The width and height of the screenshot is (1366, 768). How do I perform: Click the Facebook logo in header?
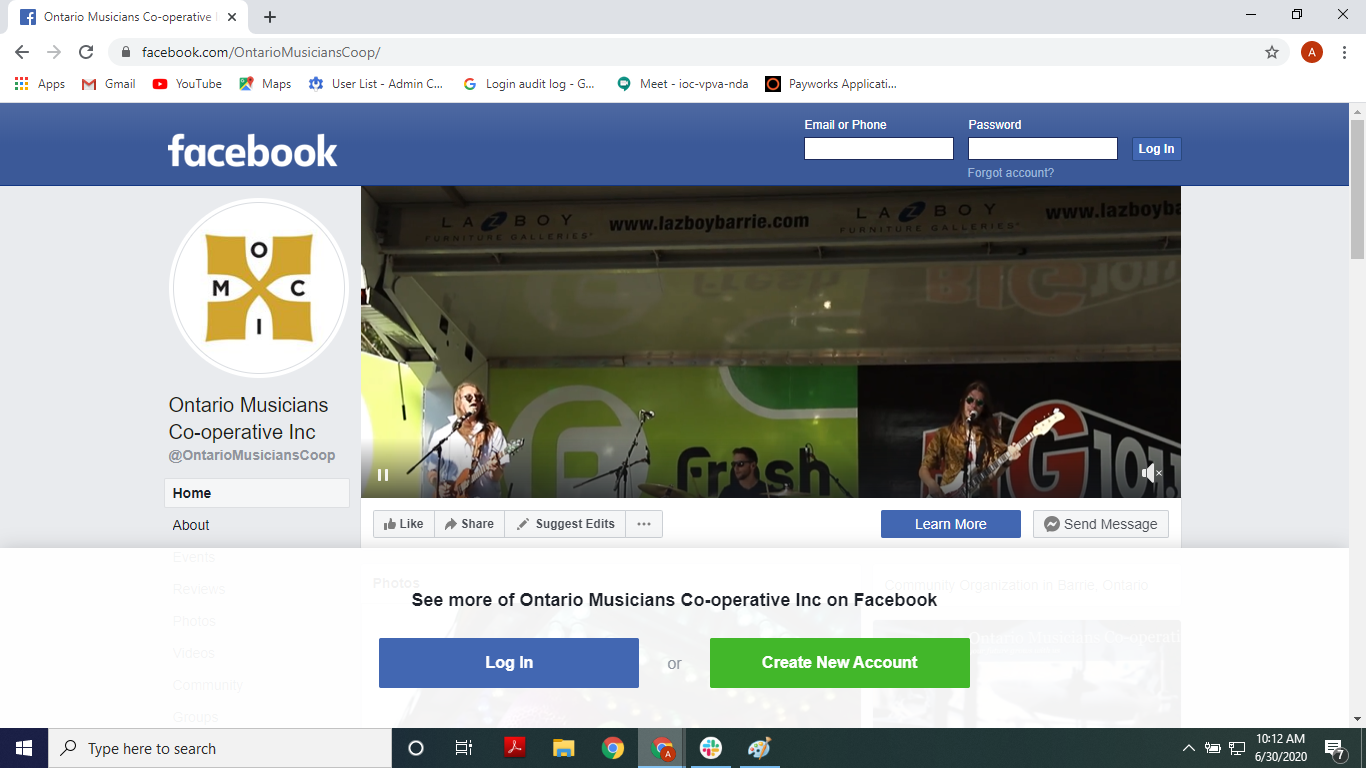click(x=253, y=151)
